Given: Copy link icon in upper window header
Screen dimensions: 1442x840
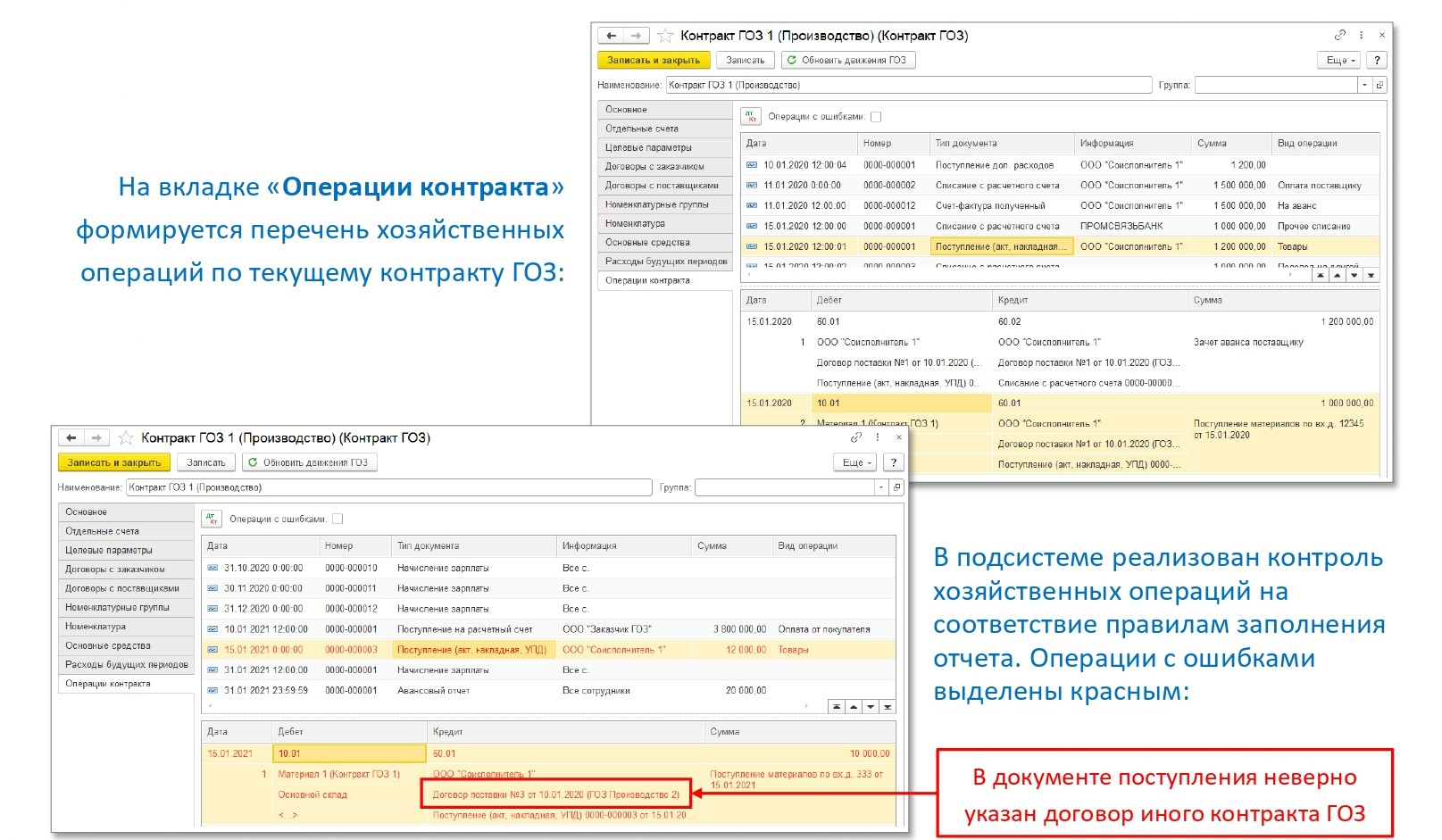Looking at the screenshot, I should pos(1339,35).
